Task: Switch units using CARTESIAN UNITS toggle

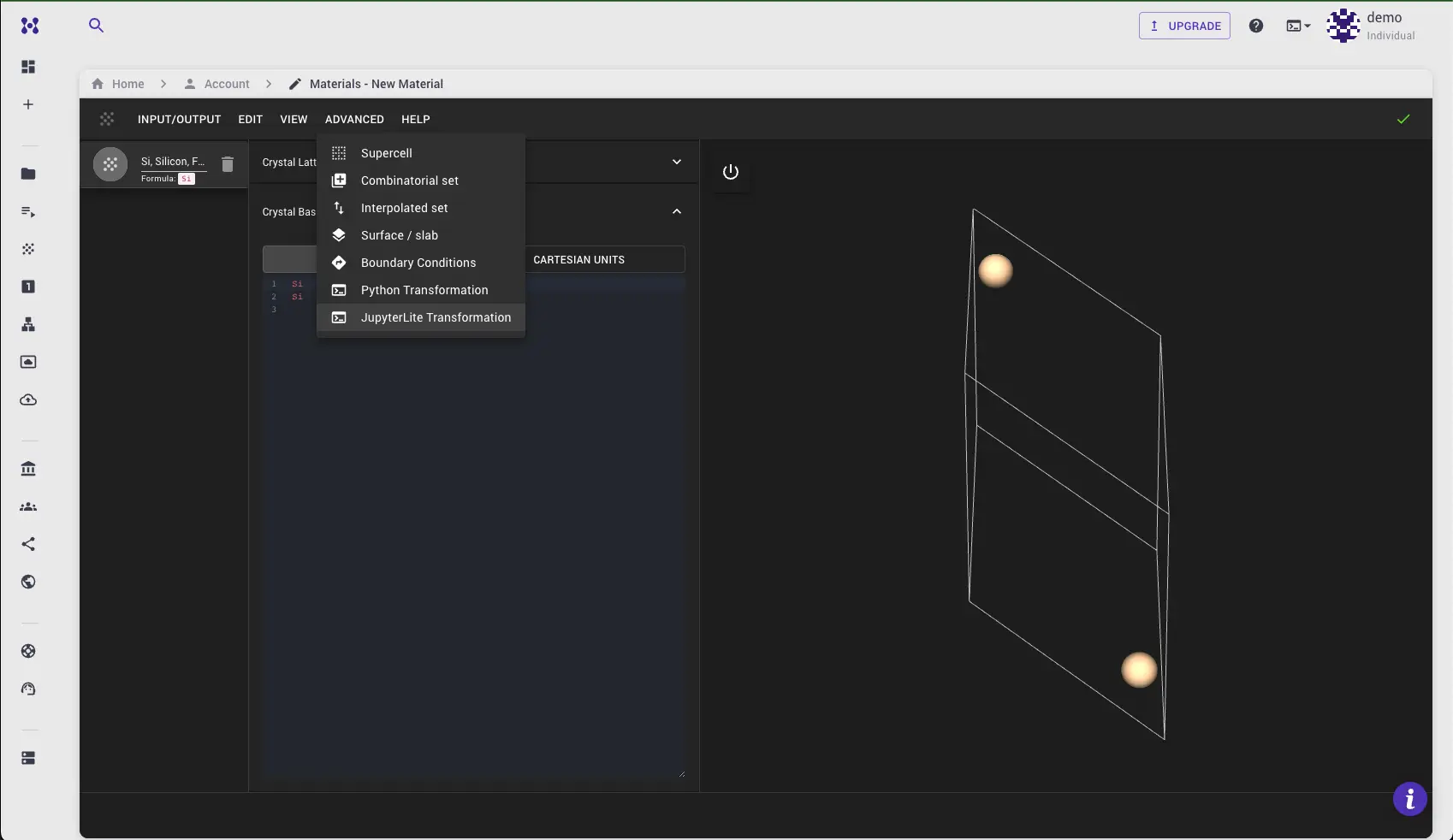Action: [x=579, y=259]
